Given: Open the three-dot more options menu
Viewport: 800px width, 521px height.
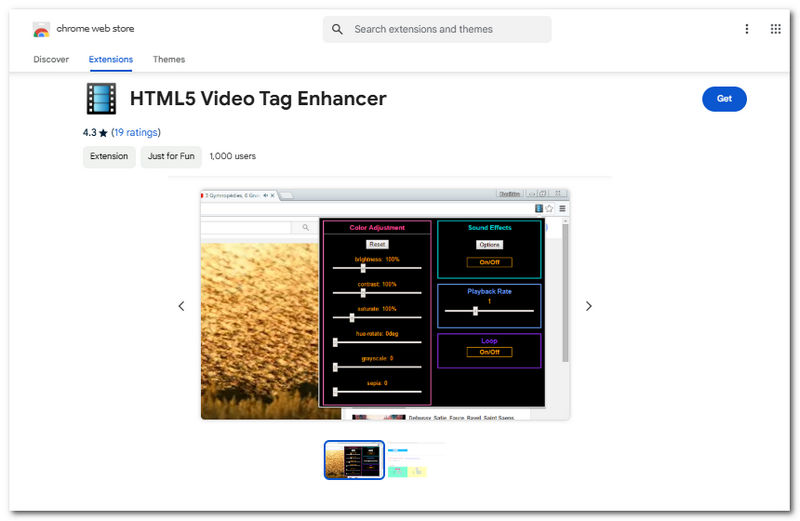Looking at the screenshot, I should 746,29.
